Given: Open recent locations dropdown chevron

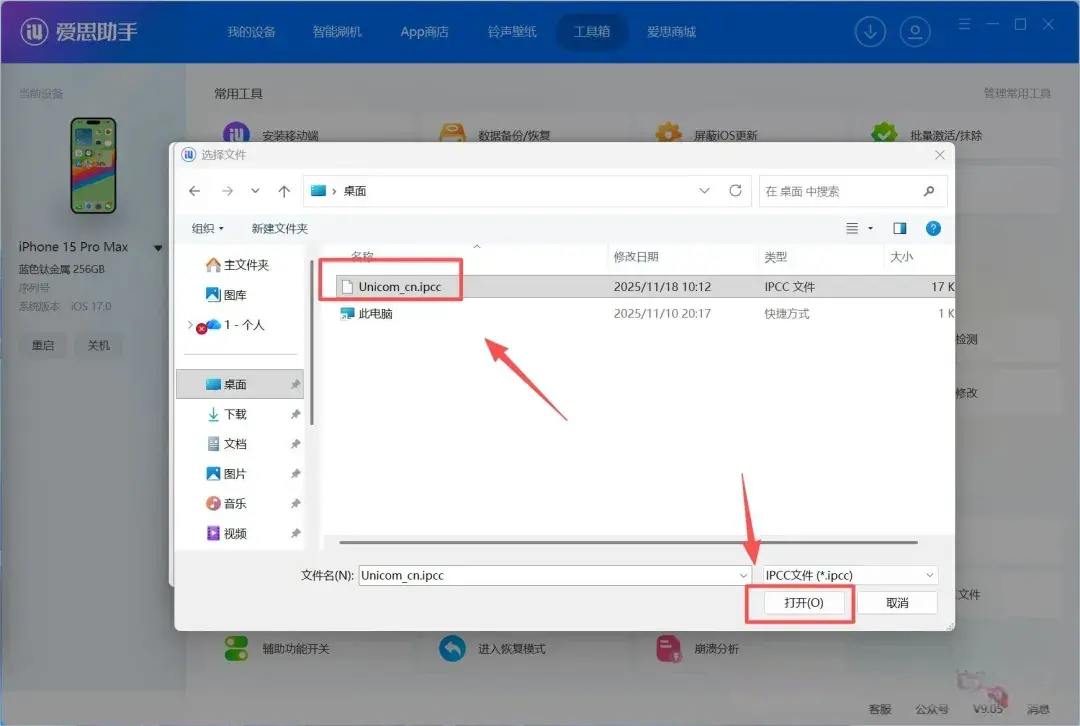Looking at the screenshot, I should coord(256,191).
